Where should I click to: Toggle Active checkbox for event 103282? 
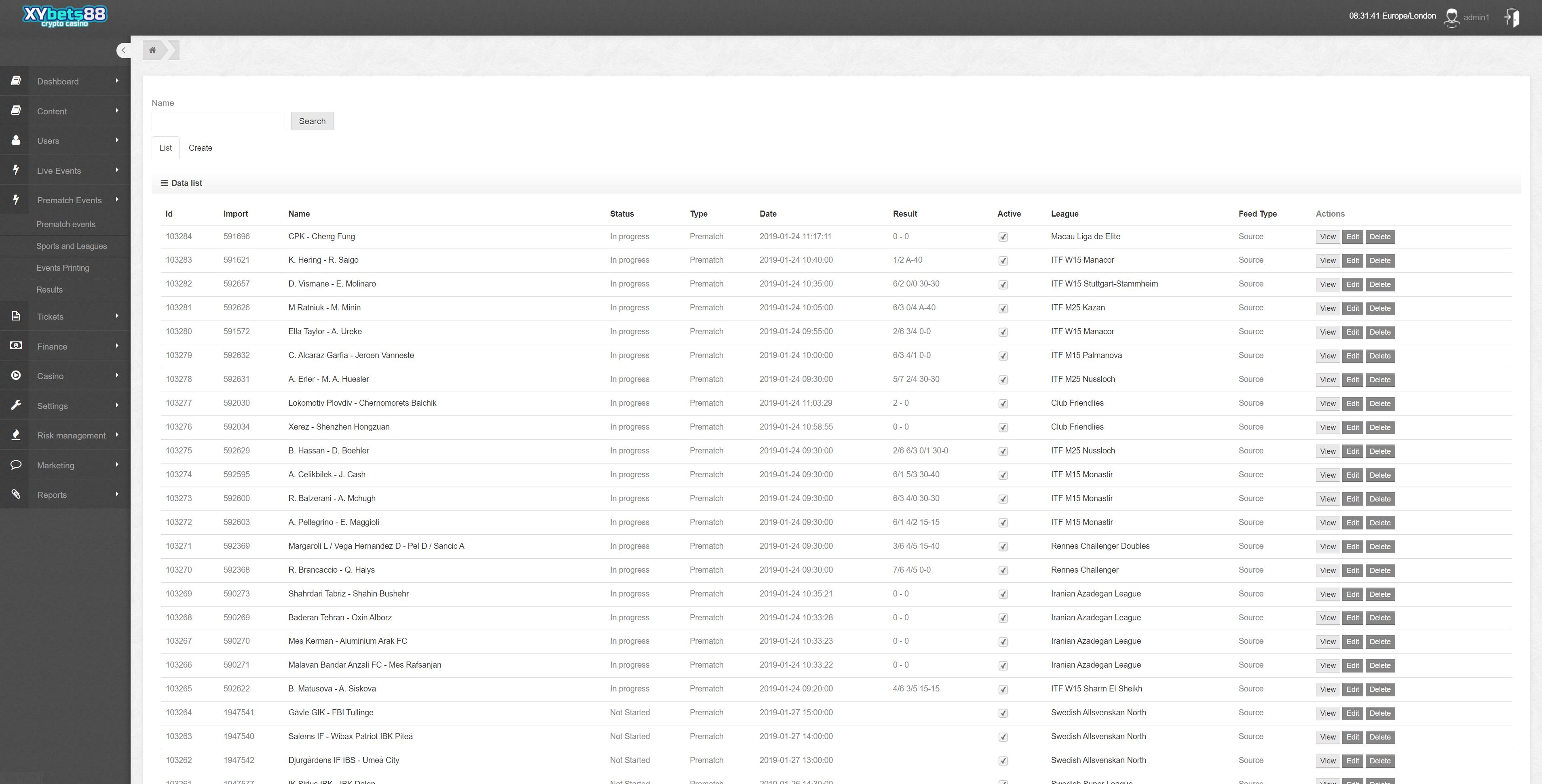[1003, 284]
